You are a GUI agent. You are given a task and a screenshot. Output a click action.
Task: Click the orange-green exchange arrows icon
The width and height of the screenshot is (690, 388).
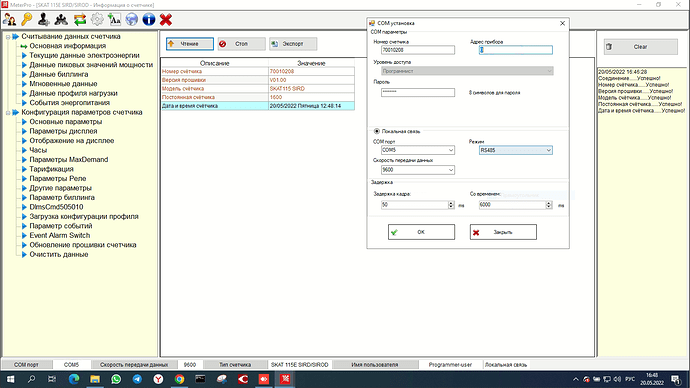click(80, 19)
